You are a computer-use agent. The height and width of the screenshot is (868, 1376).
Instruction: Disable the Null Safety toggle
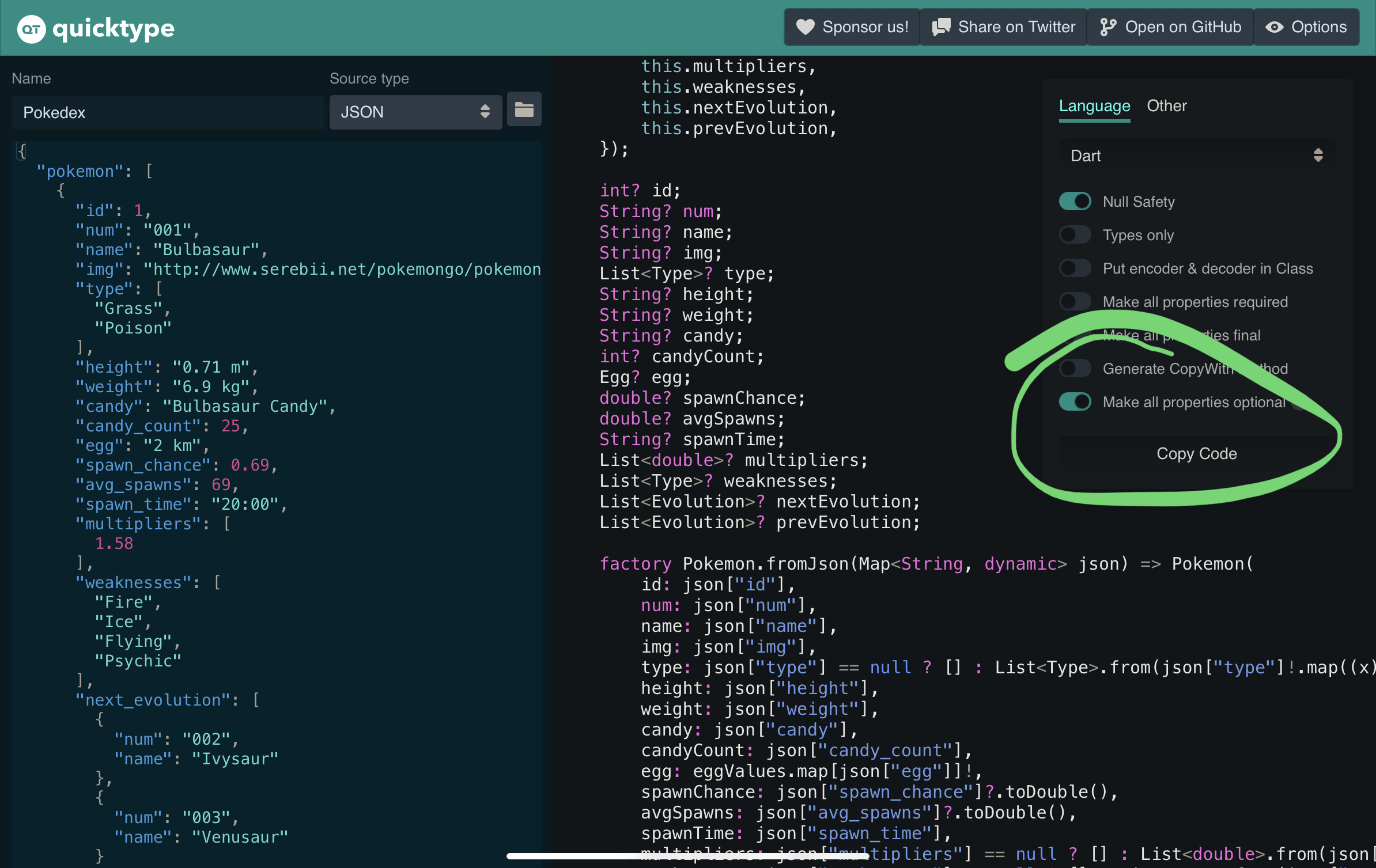coord(1075,202)
